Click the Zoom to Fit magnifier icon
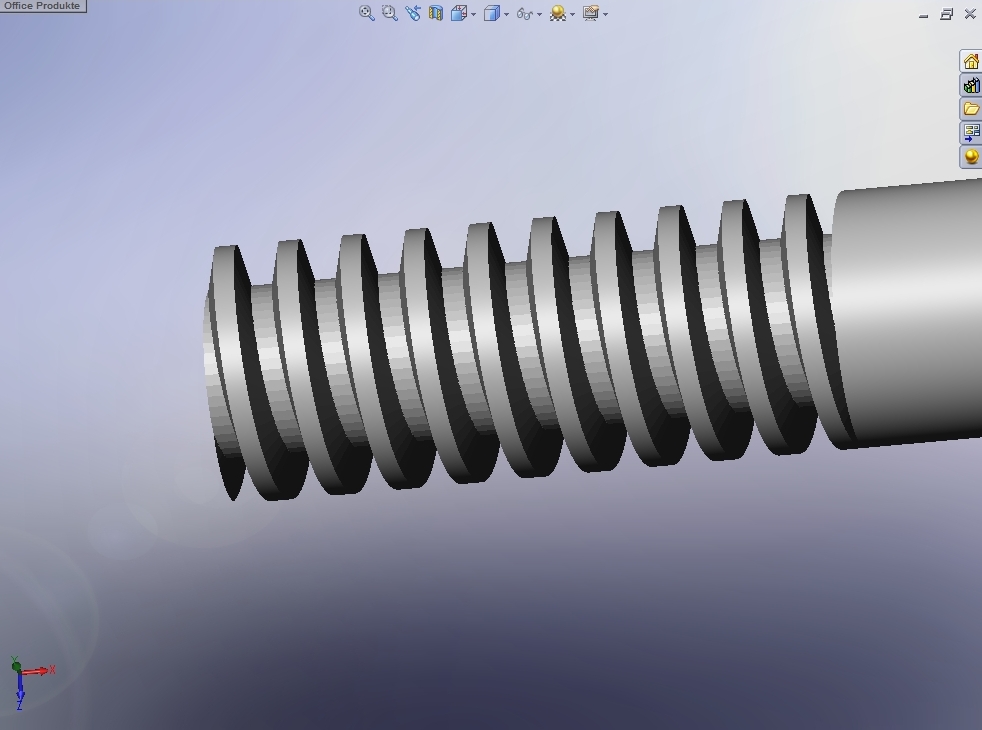 tap(366, 13)
